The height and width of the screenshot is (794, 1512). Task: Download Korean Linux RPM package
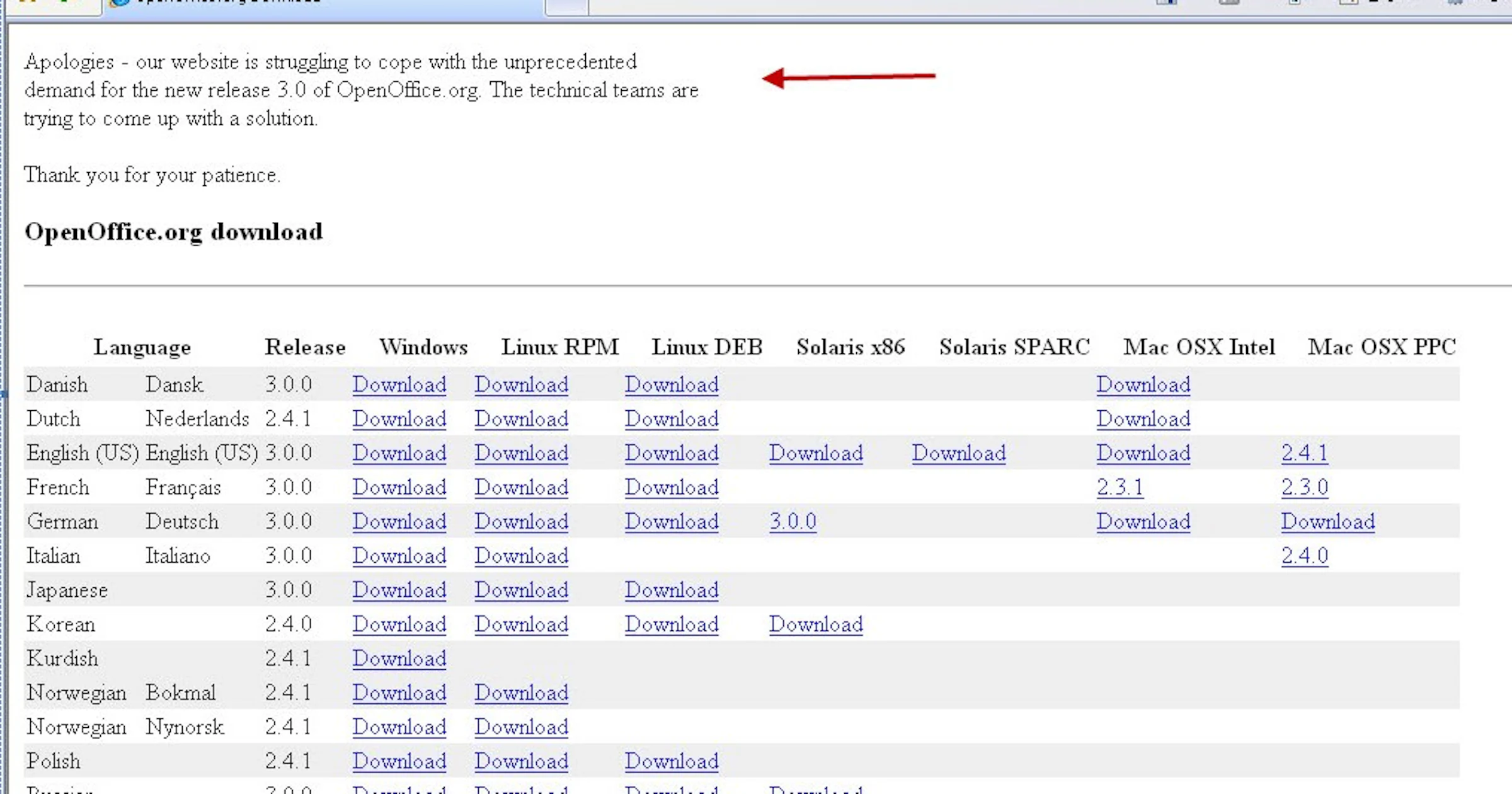[x=522, y=624]
